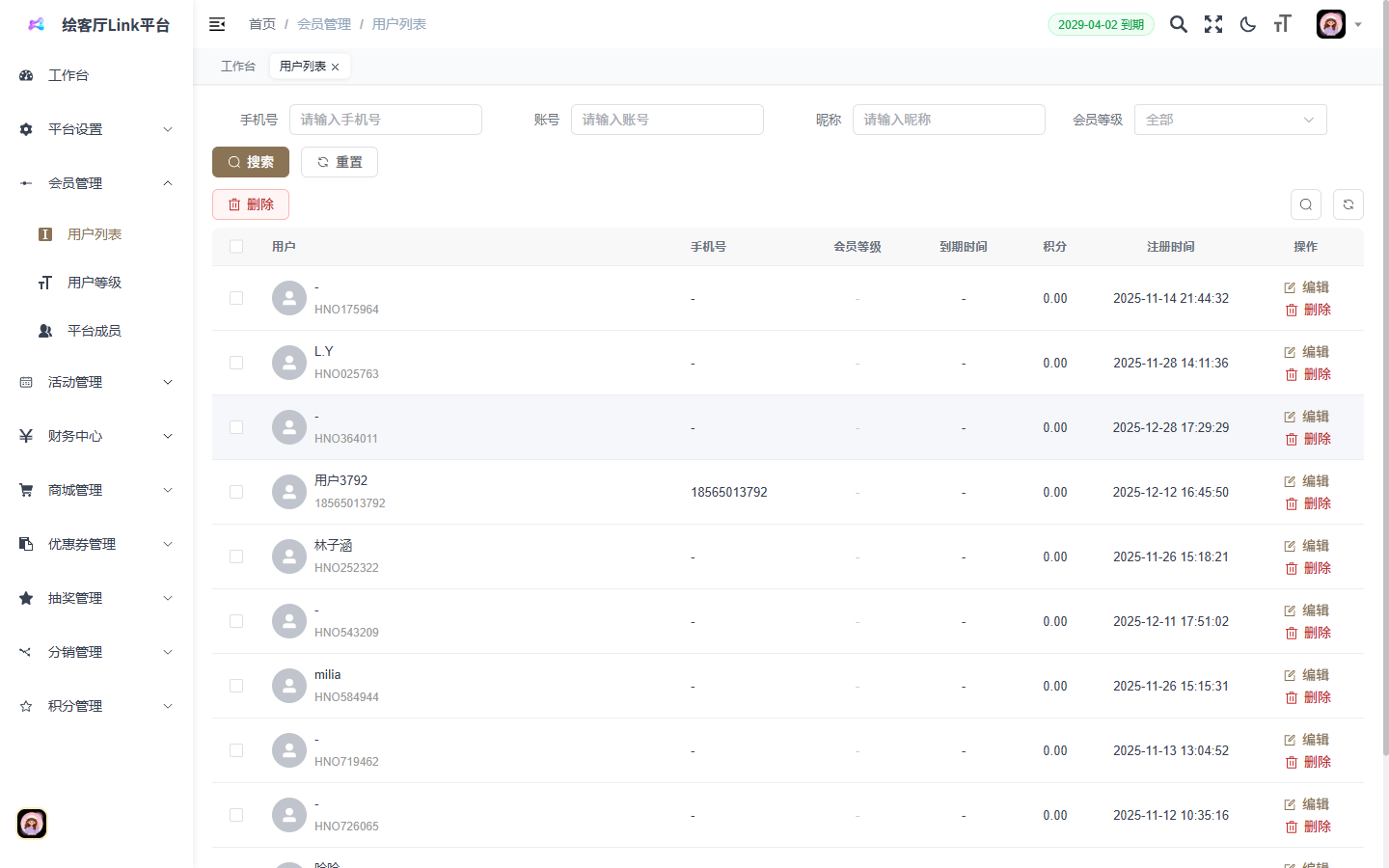Switch to dark mode with moon icon
Screen dimensions: 1389x868
[1247, 24]
